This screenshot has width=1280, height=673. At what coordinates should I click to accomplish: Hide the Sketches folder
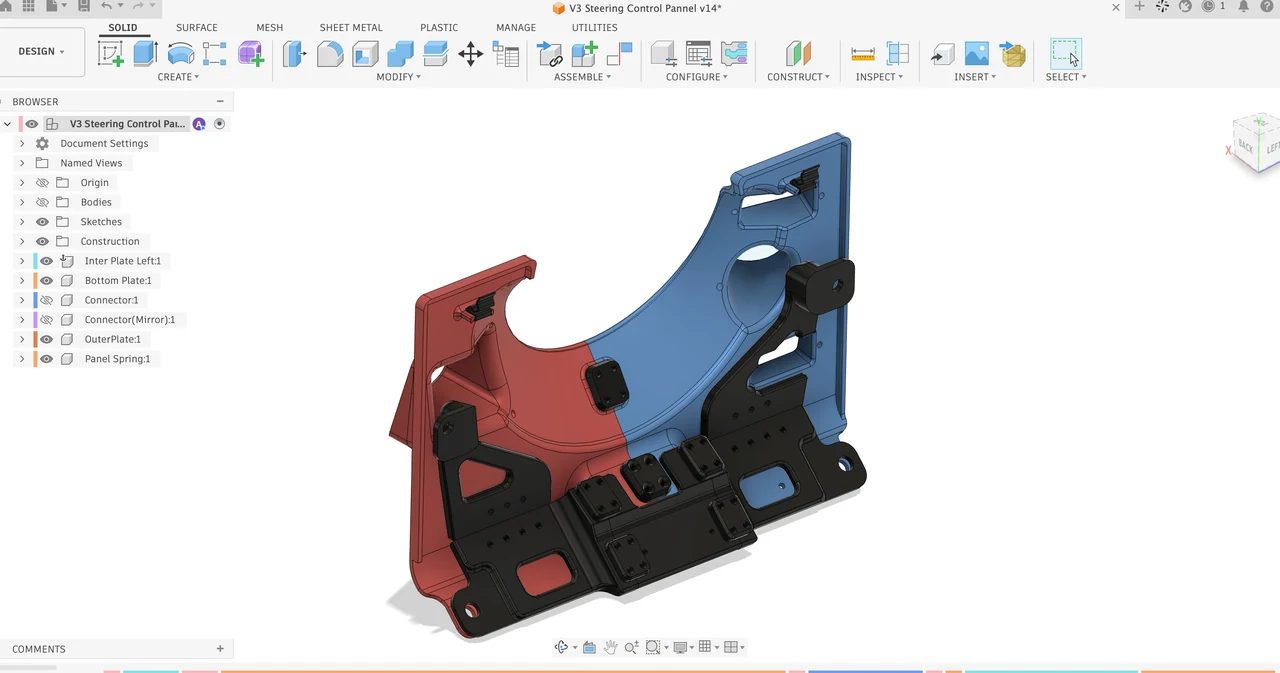42,222
